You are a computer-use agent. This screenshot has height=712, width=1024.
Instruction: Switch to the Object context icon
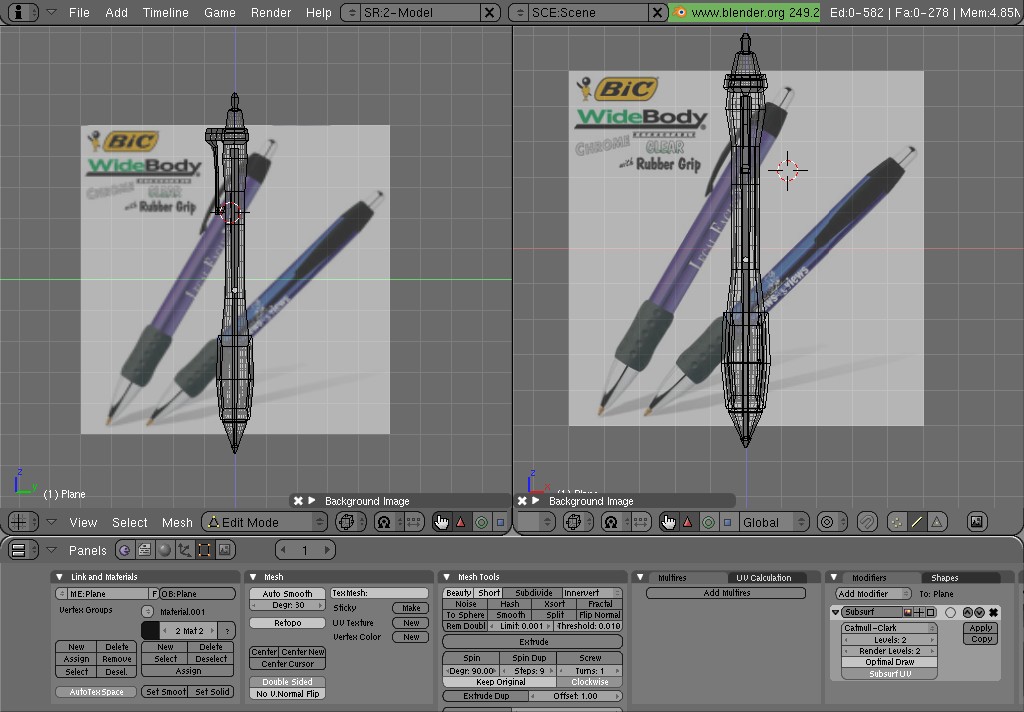185,550
